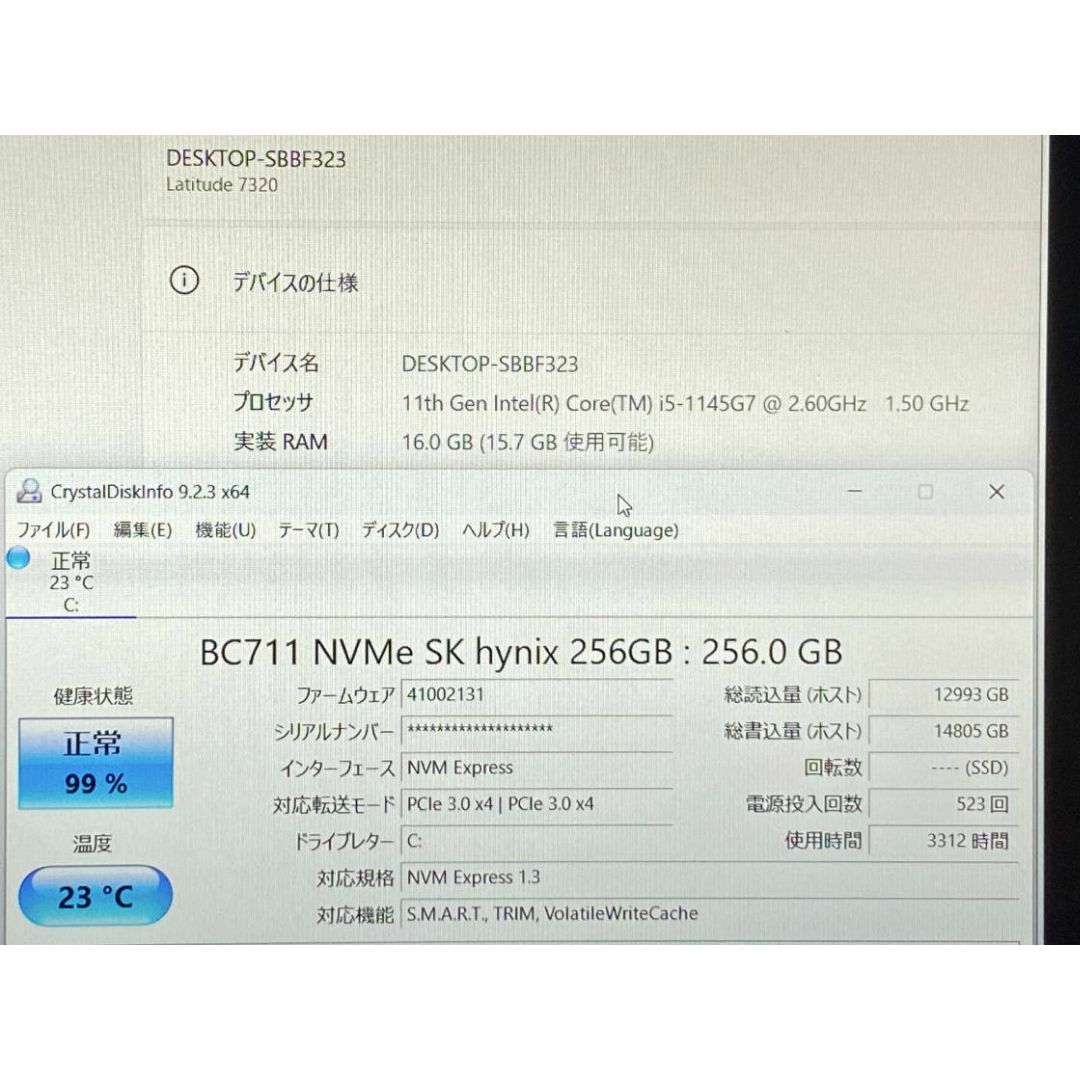
Task: Click the 温度 label
Action: tap(92, 843)
